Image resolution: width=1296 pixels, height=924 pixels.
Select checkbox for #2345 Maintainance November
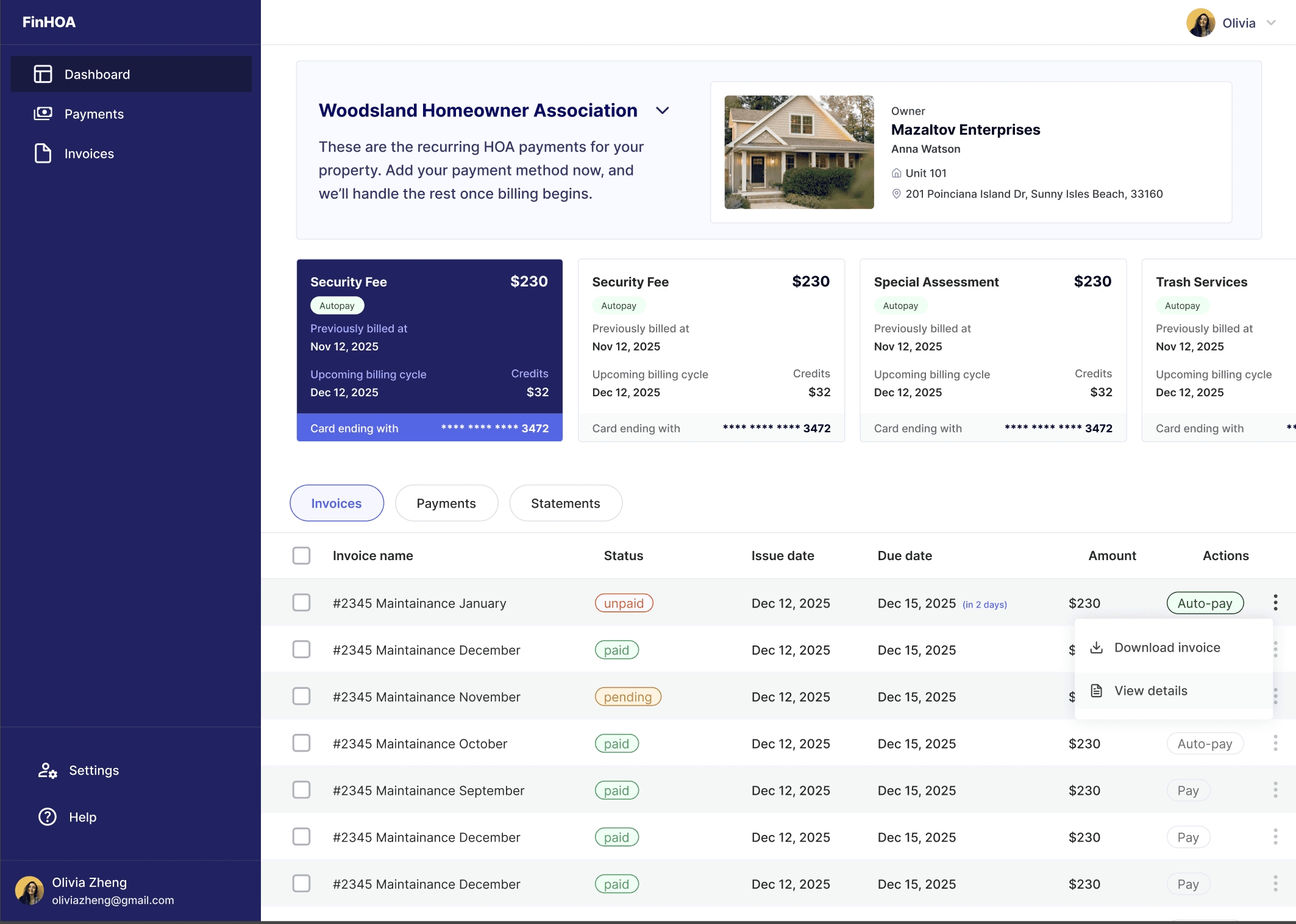(301, 696)
